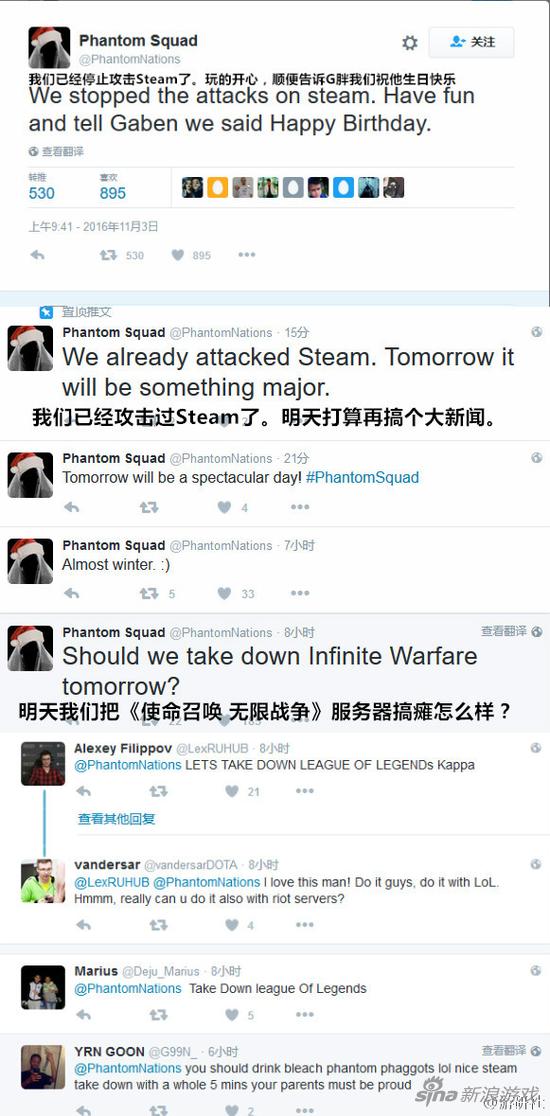The height and width of the screenshot is (1116, 550).
Task: Open more options on the main tweet
Action: [246, 255]
